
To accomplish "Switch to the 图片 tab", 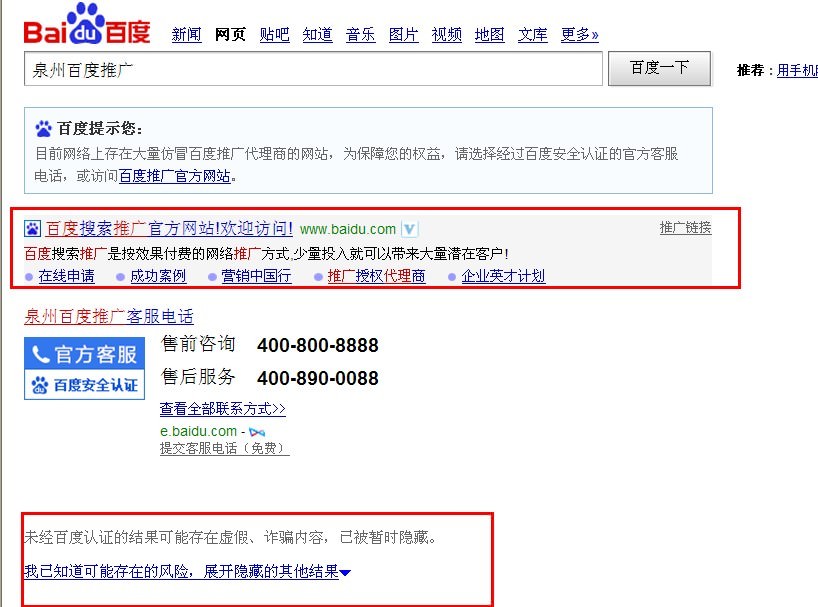I will coord(403,35).
